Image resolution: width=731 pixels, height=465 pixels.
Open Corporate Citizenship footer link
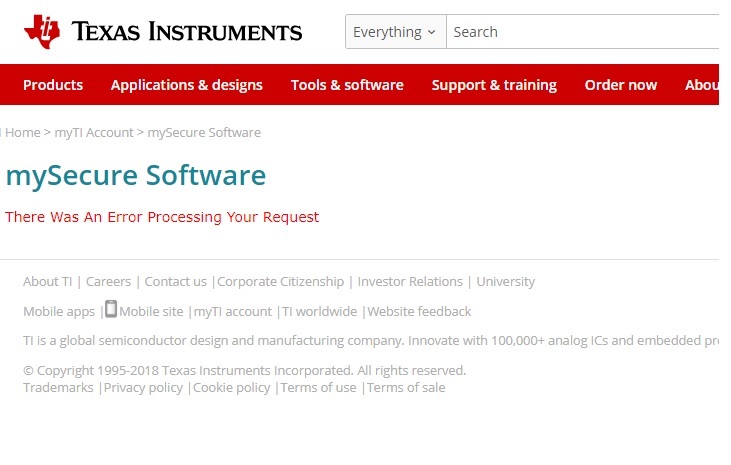point(281,282)
